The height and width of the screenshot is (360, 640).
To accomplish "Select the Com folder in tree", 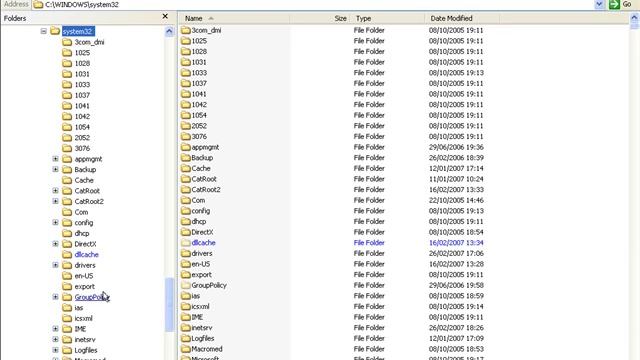I will [81, 212].
